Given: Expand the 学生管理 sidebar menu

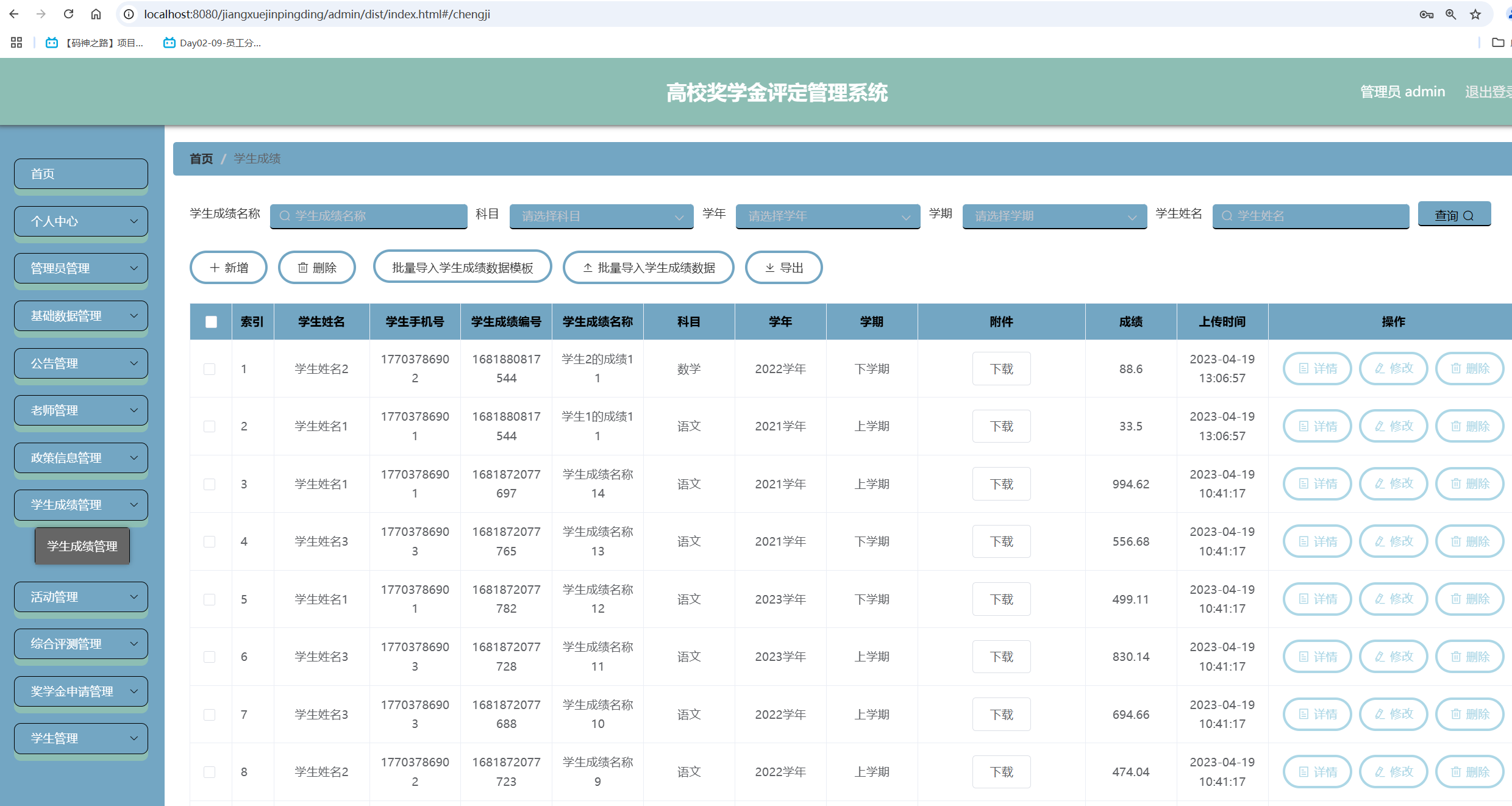Looking at the screenshot, I should point(81,738).
